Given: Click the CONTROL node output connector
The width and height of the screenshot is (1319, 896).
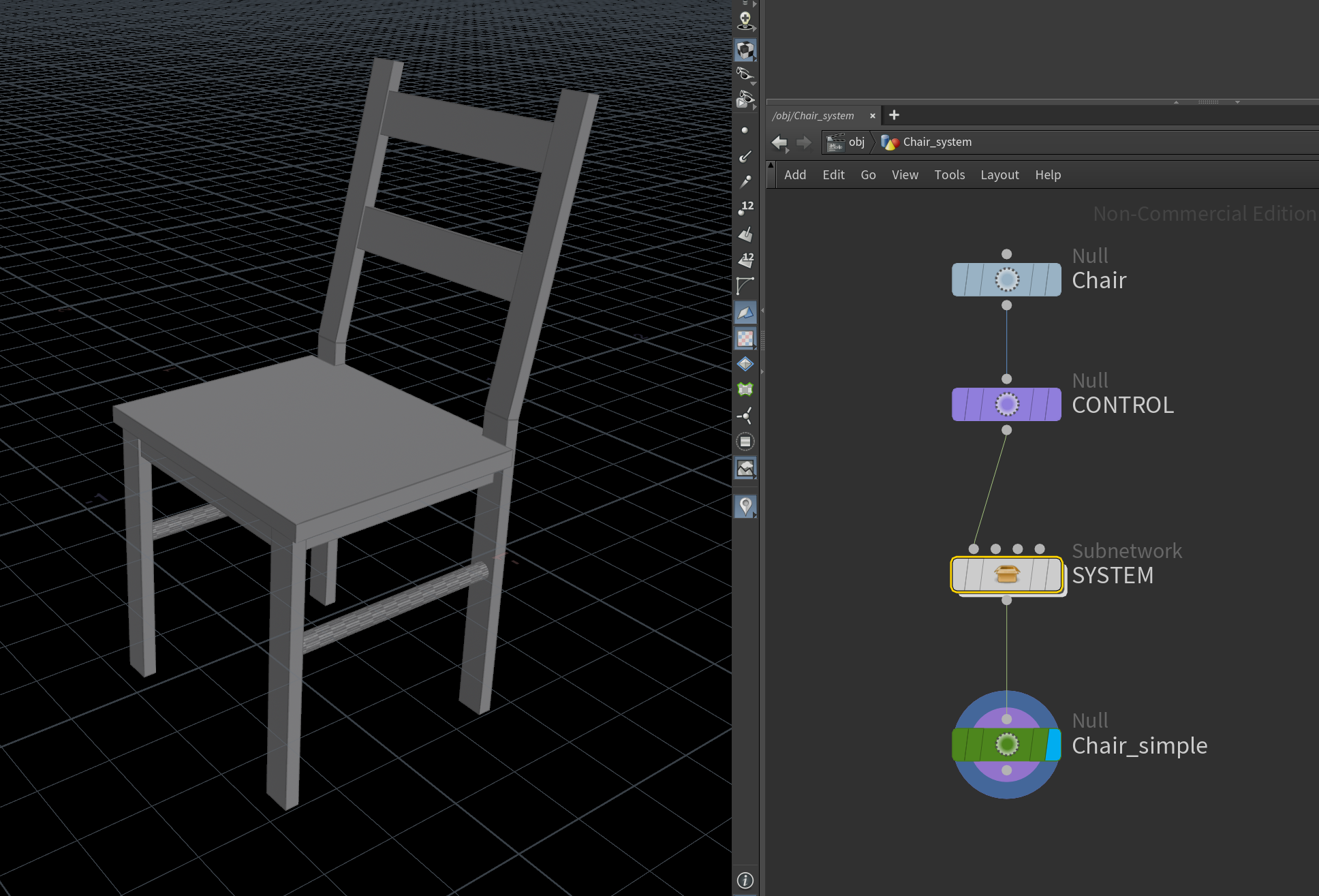Looking at the screenshot, I should coord(1006,430).
